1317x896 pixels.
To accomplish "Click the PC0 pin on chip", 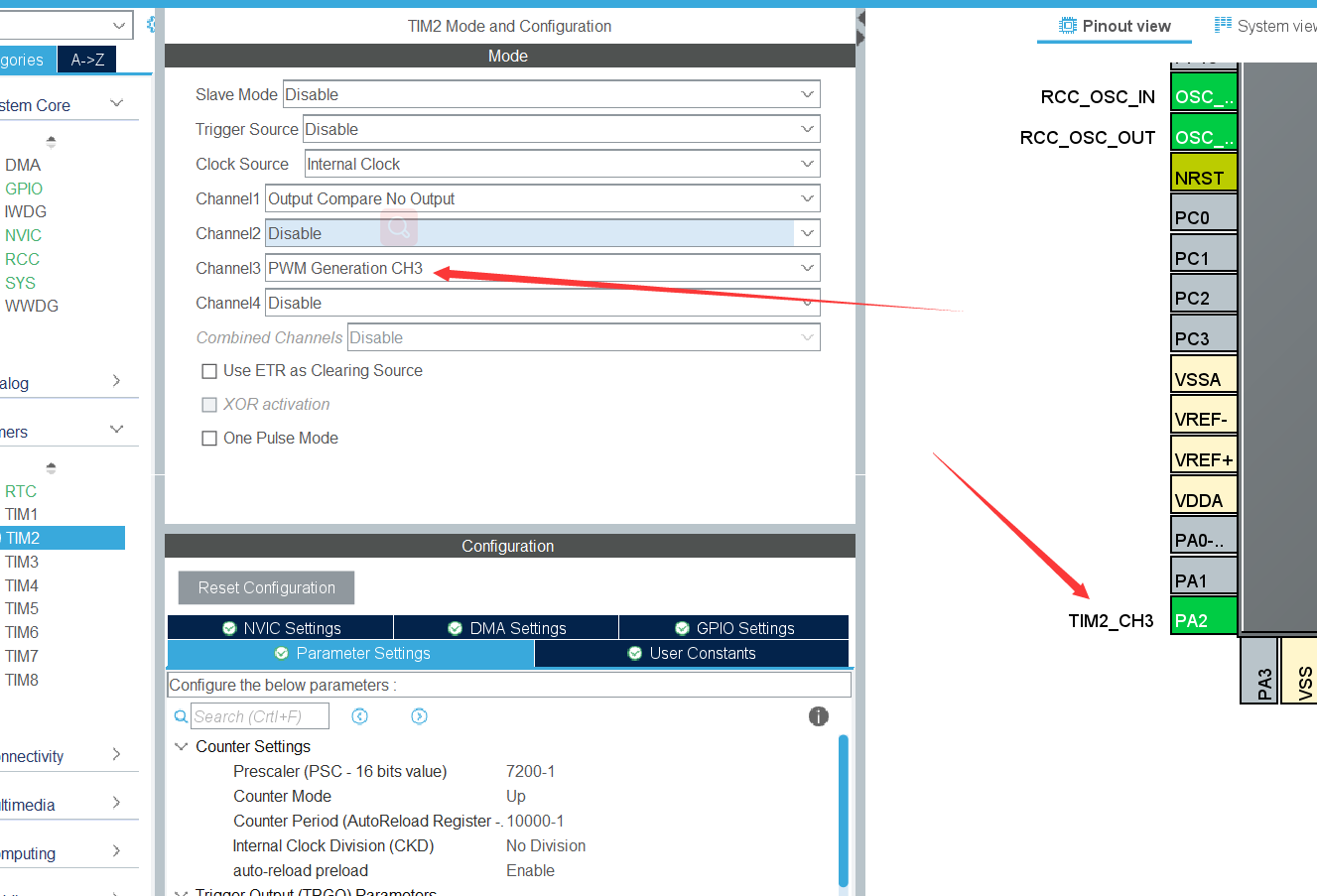I will pyautogui.click(x=1204, y=212).
